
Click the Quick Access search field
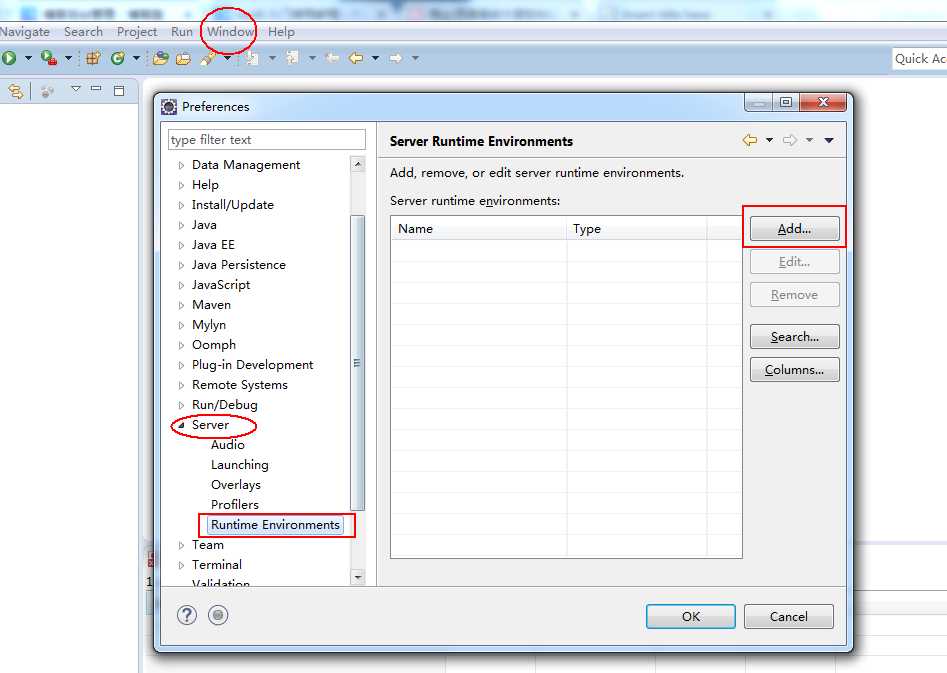click(919, 59)
